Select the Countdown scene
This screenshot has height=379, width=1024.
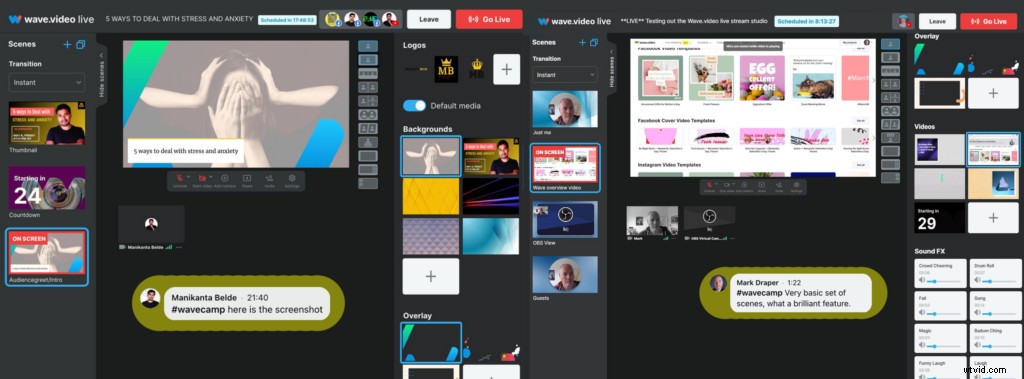click(47, 188)
